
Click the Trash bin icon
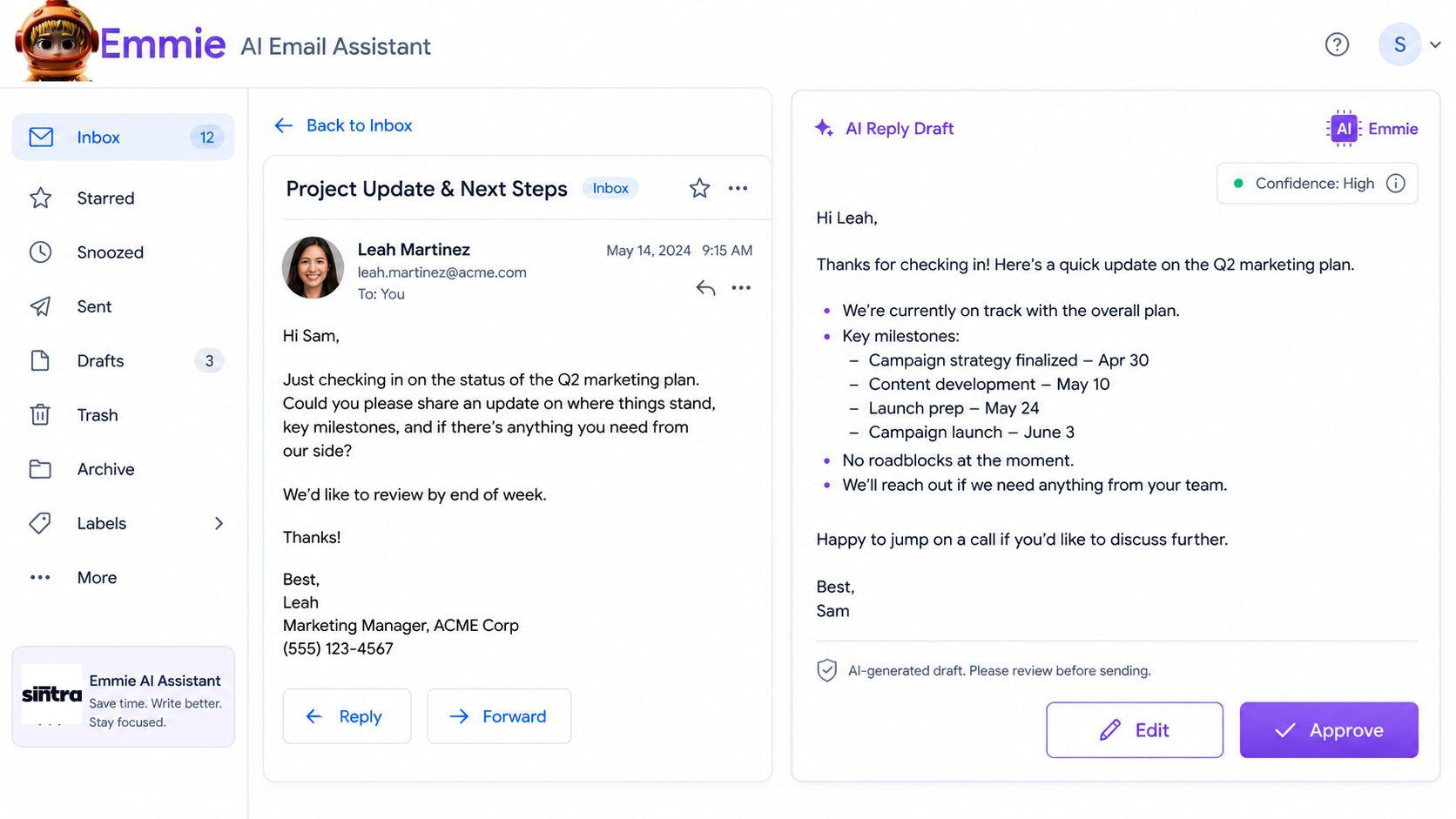click(x=40, y=414)
